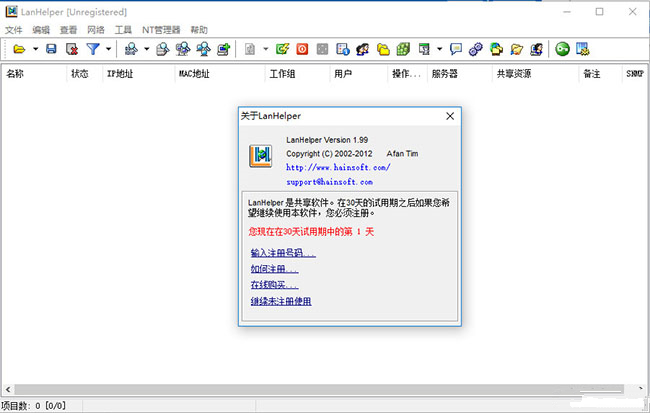Image resolution: width=650 pixels, height=413 pixels.
Task: Sort by the MAC地址 column header
Action: click(220, 74)
